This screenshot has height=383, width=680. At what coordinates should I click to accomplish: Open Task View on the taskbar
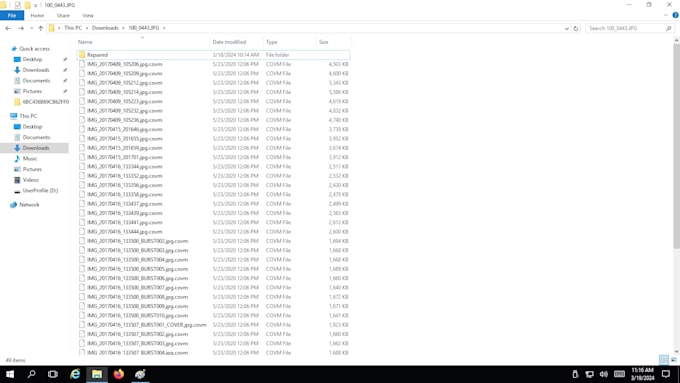click(x=53, y=374)
